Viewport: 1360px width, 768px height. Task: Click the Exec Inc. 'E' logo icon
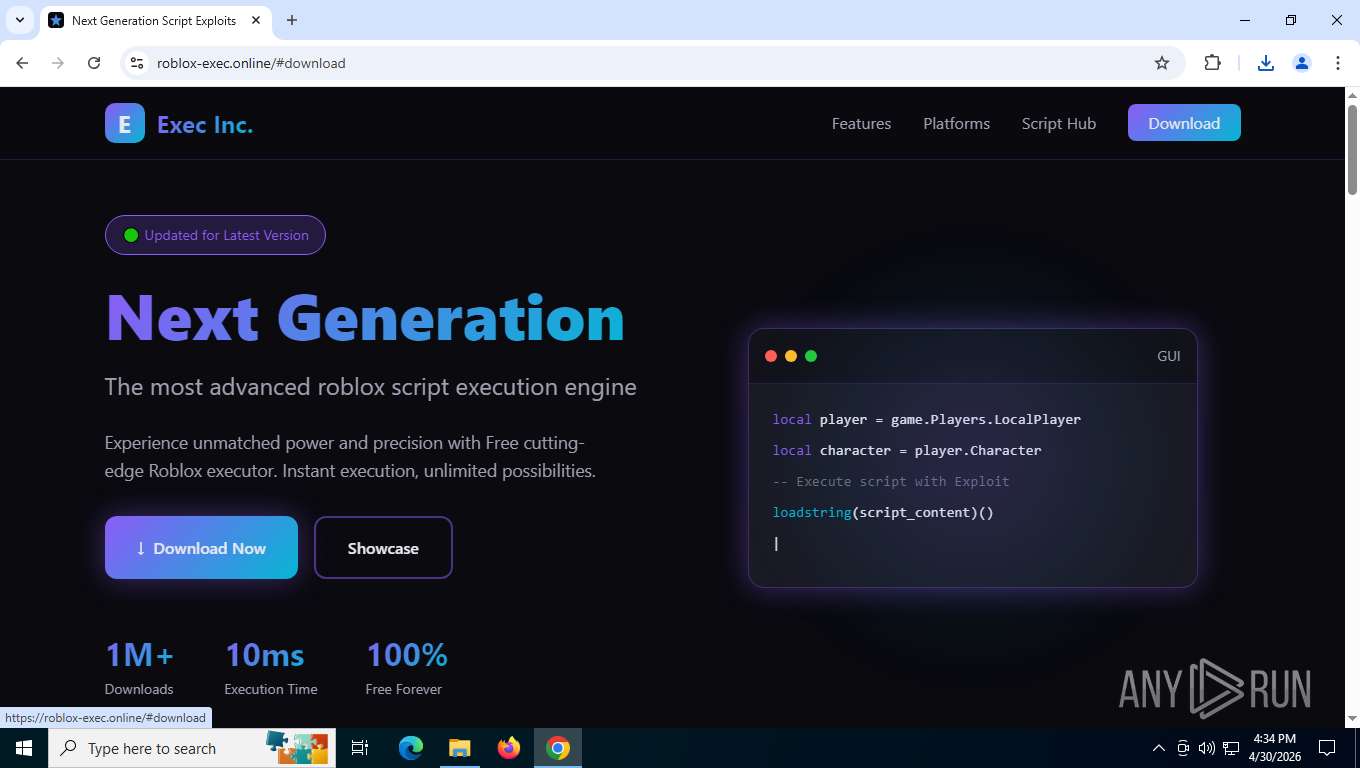tap(125, 123)
